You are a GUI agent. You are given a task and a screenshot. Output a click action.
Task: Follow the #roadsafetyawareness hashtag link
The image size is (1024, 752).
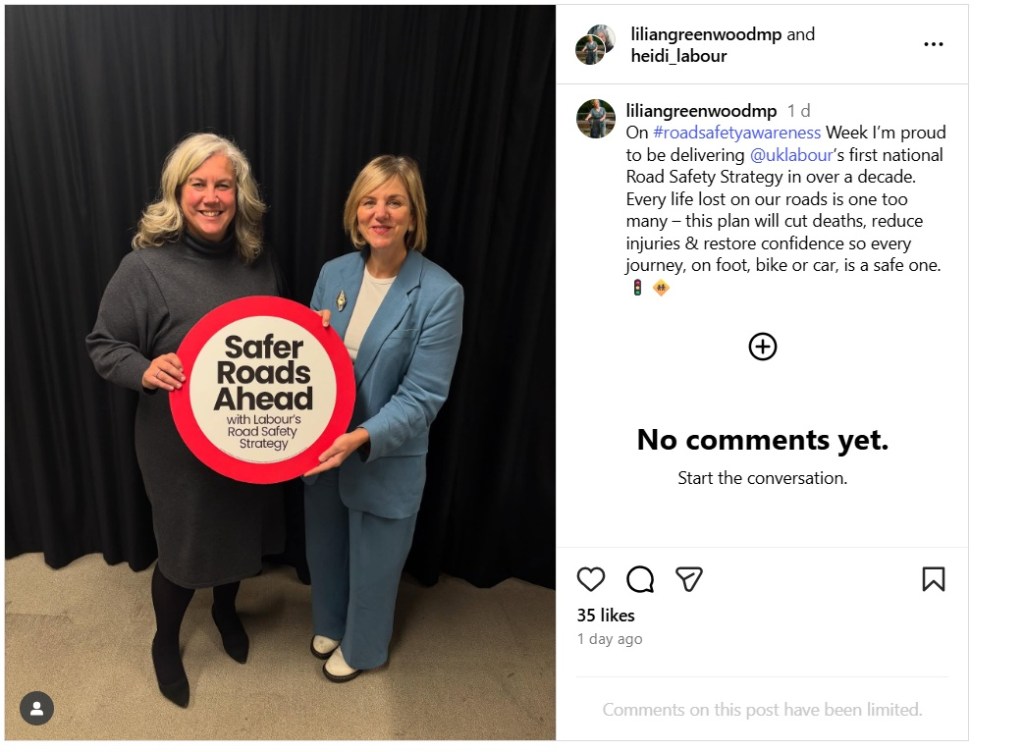point(737,133)
